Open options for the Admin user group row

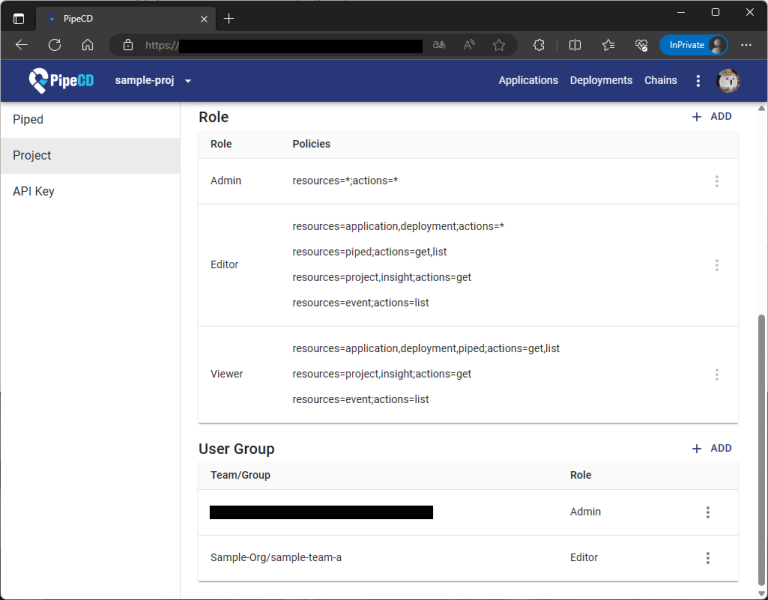click(707, 512)
